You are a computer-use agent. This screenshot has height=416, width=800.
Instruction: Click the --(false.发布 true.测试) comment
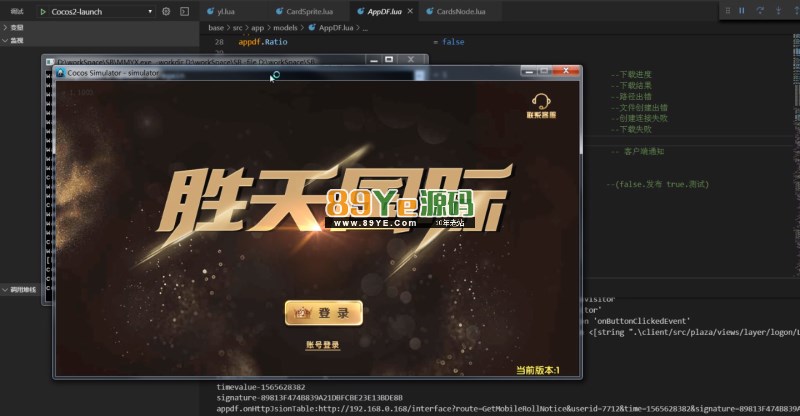click(x=657, y=184)
